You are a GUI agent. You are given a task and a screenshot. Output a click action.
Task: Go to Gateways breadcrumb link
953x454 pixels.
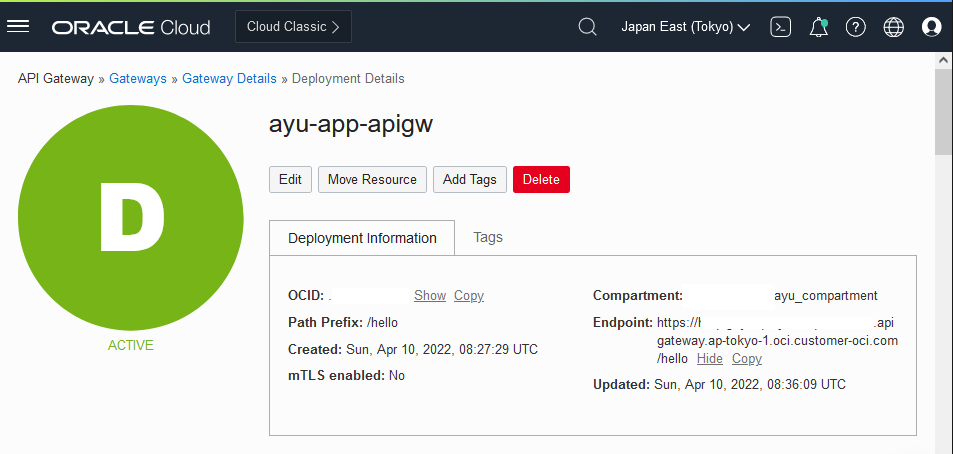click(x=138, y=78)
